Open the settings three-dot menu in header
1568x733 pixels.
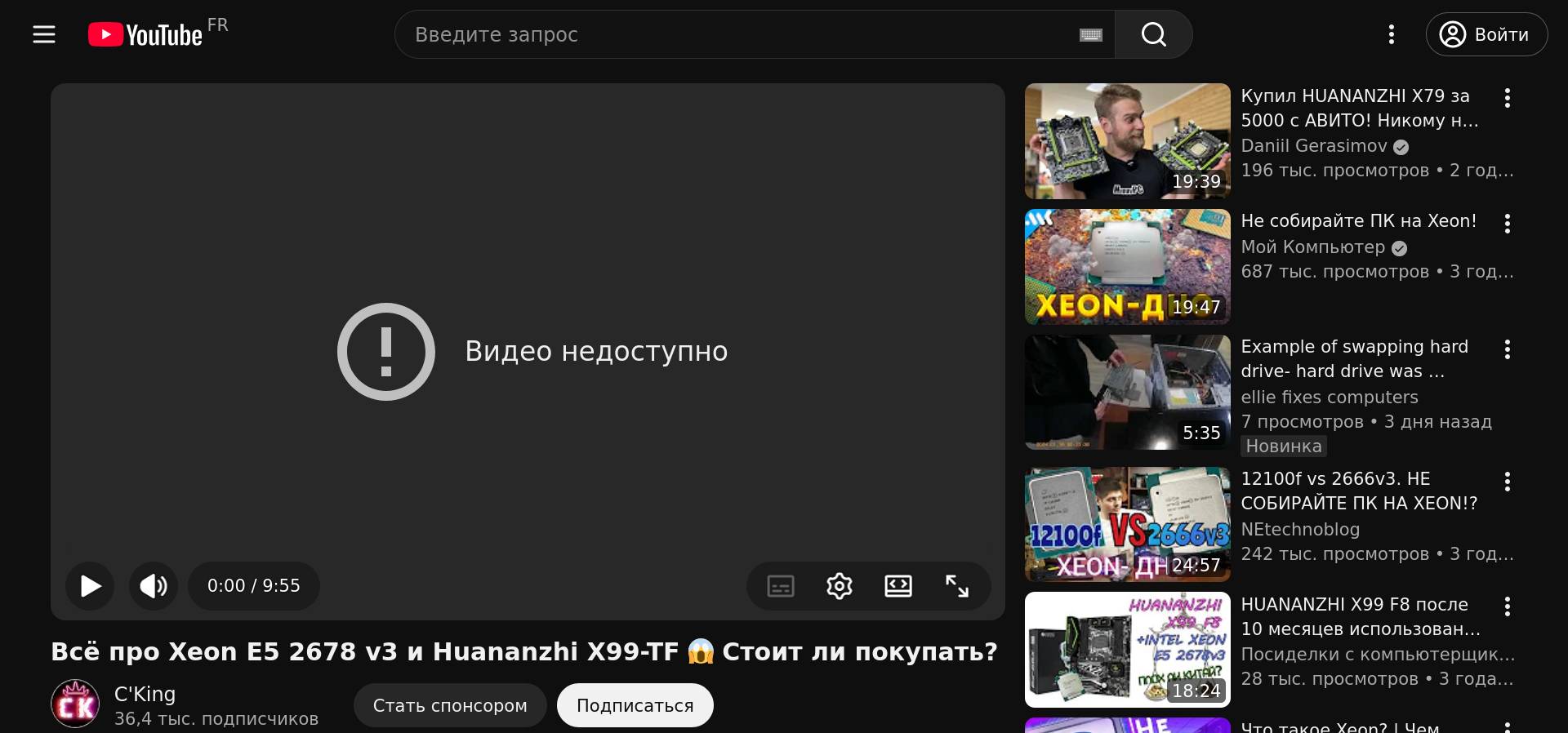(1392, 34)
